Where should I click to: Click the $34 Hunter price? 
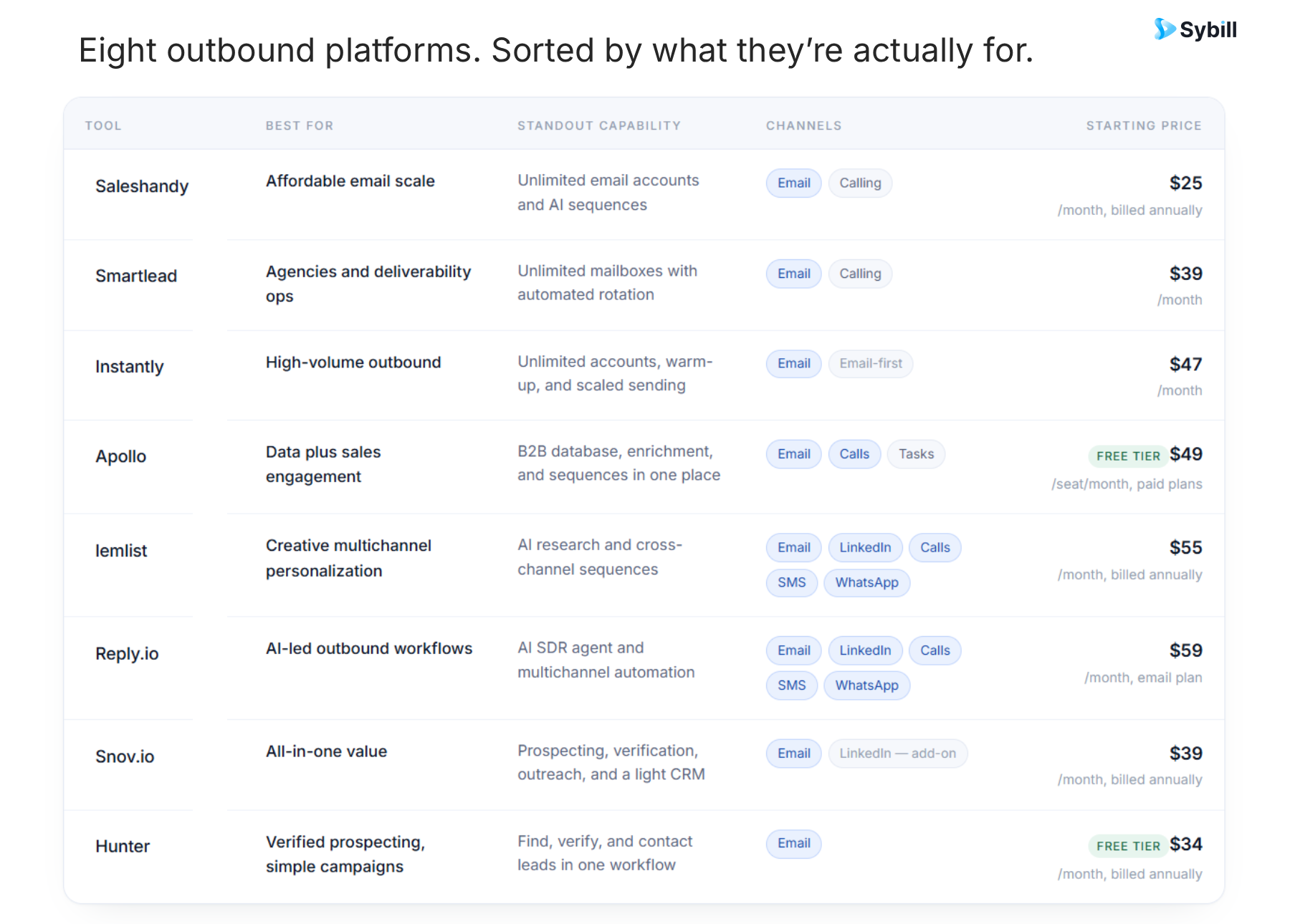pos(1186,844)
